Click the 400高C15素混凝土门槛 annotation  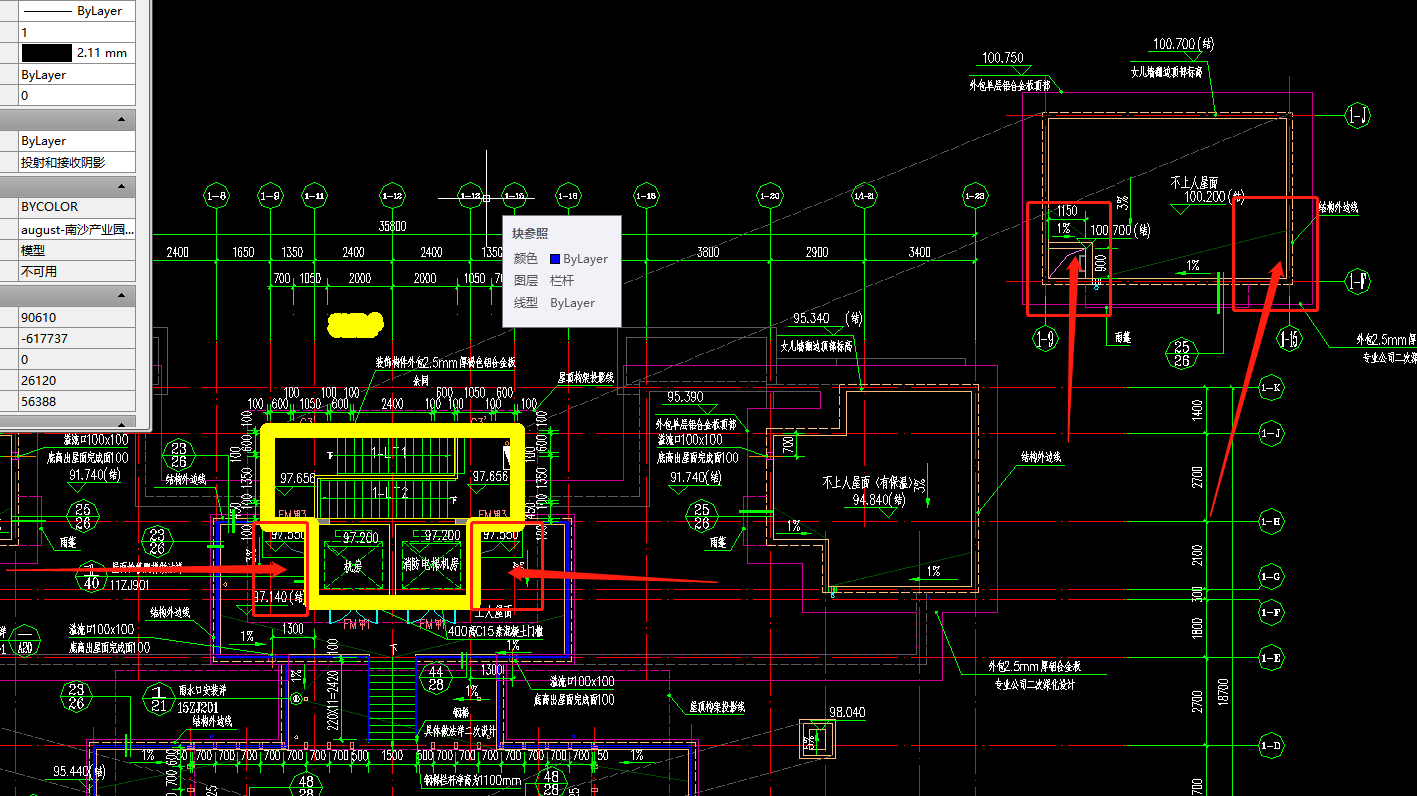tap(494, 631)
